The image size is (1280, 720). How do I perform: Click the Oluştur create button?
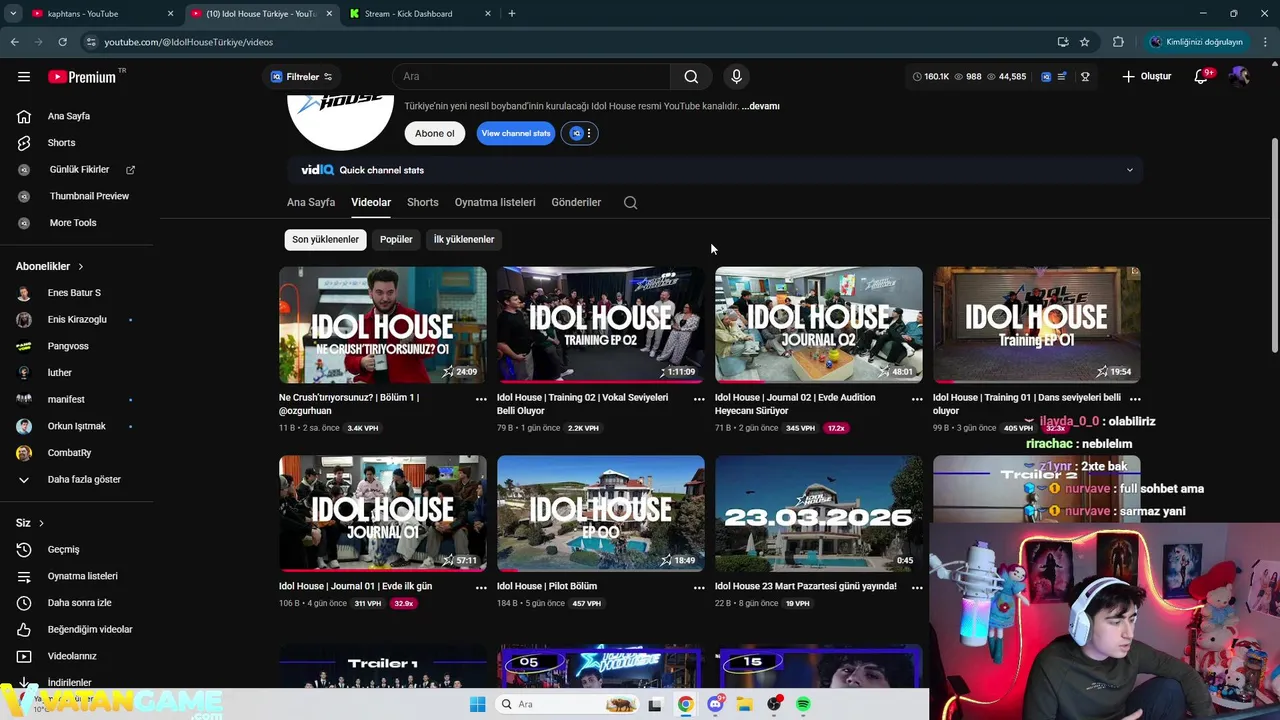point(1146,76)
